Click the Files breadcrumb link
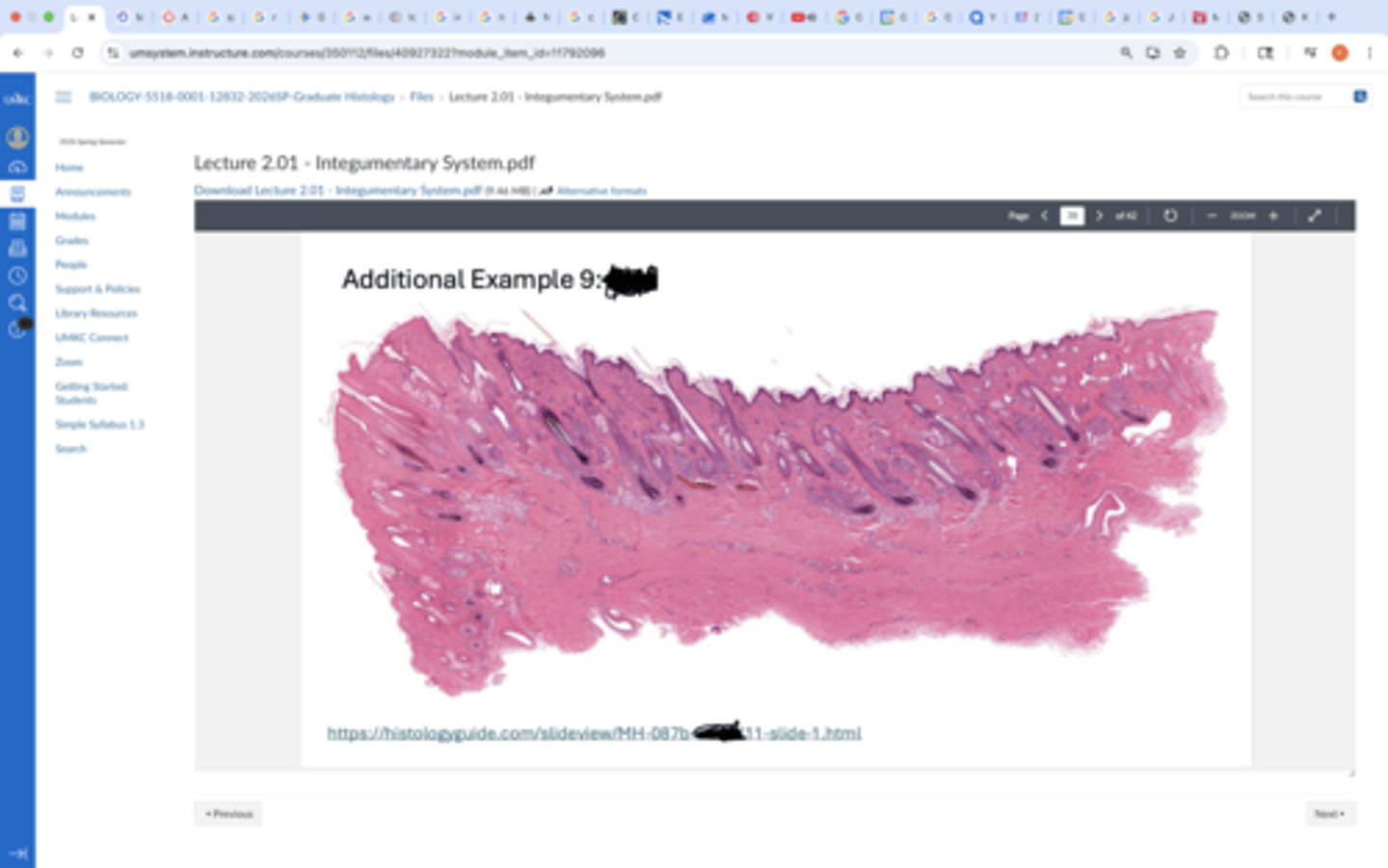1388x868 pixels. pos(421,96)
